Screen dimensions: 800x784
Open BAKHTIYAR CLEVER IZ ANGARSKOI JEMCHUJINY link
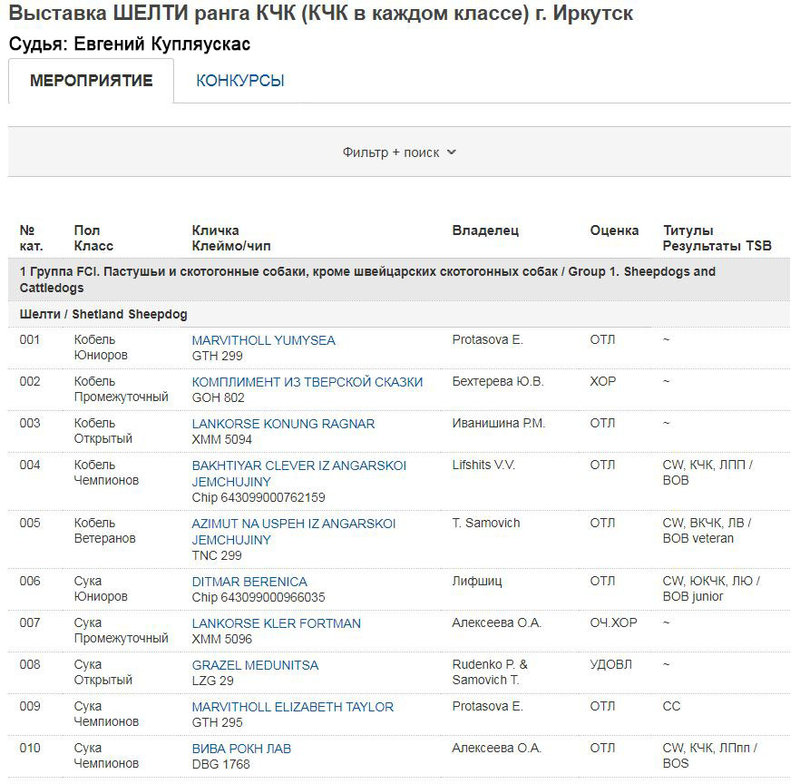click(299, 473)
